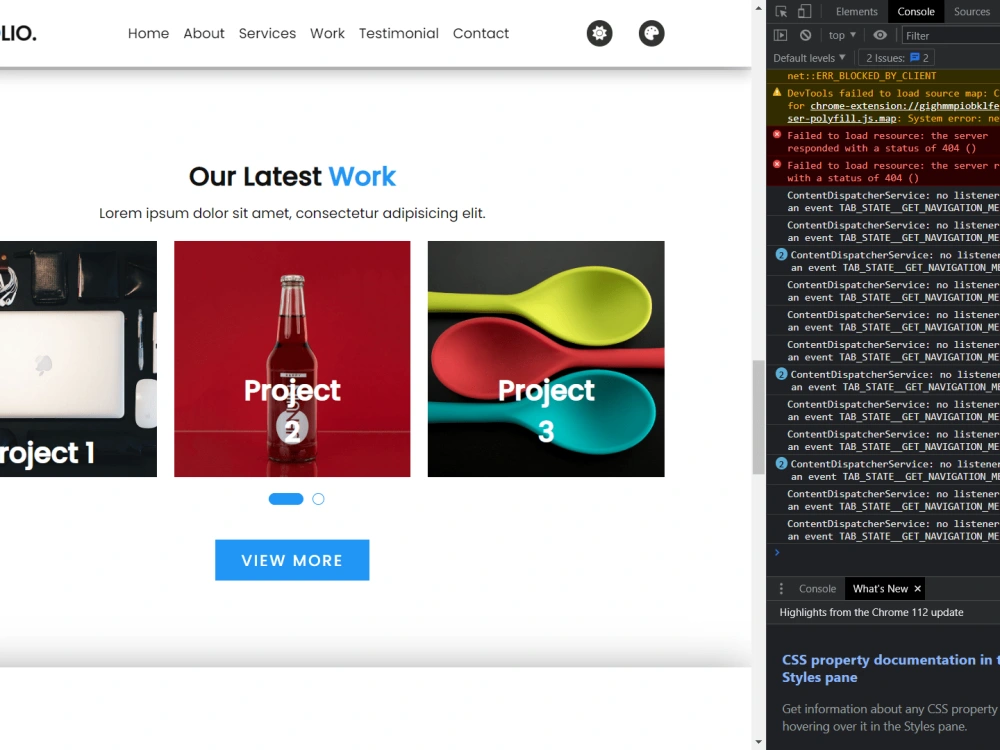Click the error icon of first 404 message
Screen dimensions: 1000x750
coord(777,135)
